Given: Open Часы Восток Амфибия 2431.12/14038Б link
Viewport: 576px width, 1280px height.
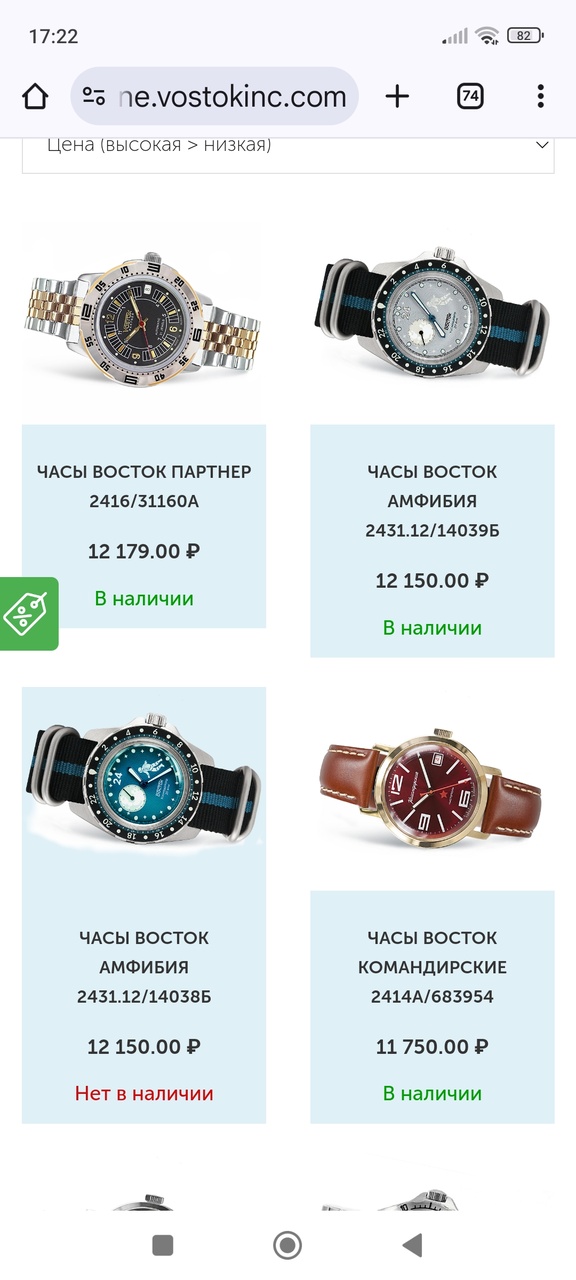Looking at the screenshot, I should pyautogui.click(x=144, y=967).
